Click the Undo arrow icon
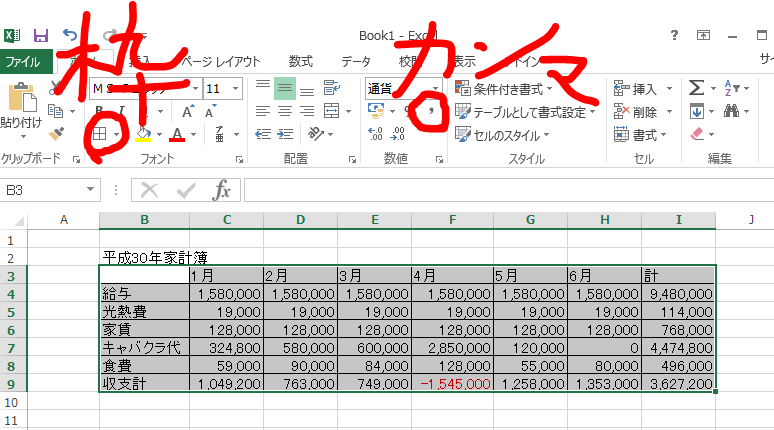Image resolution: width=774 pixels, height=430 pixels. tap(71, 36)
